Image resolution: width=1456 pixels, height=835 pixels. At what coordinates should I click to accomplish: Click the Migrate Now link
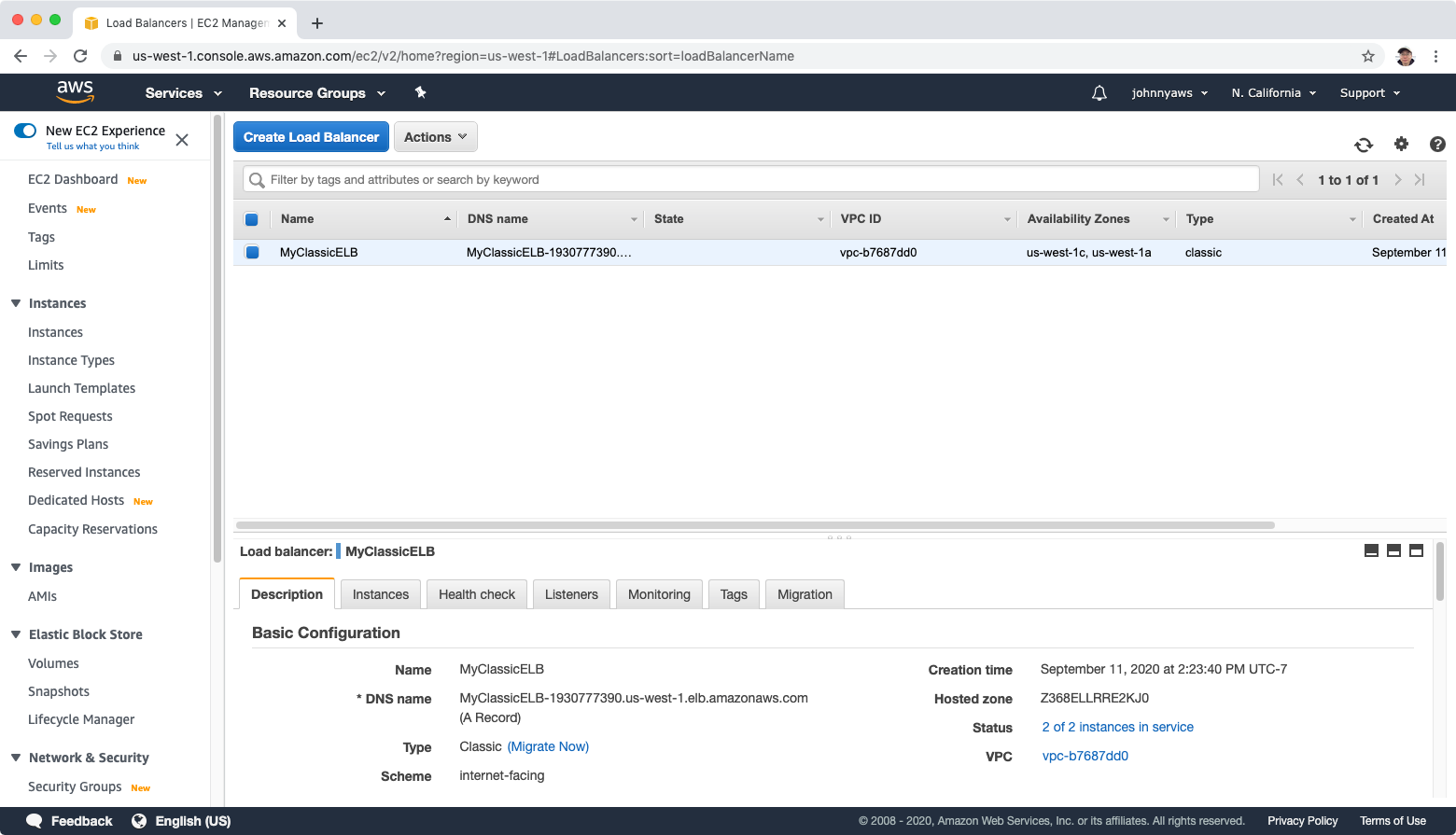tap(548, 746)
